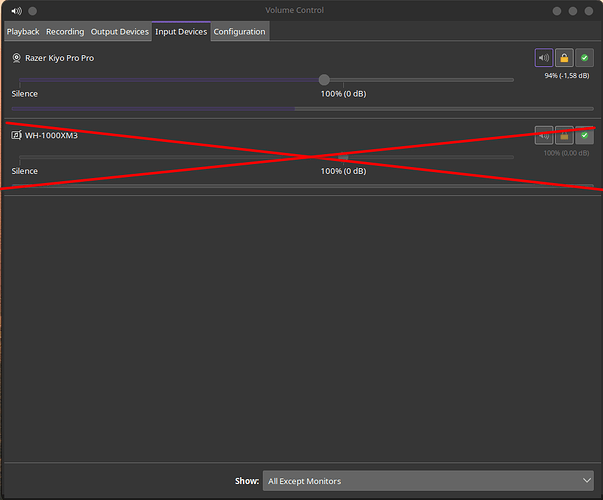Viewport: 603px width, 500px height.
Task: Click the WH-1000XM3 volume slider handle
Action: tap(343, 157)
